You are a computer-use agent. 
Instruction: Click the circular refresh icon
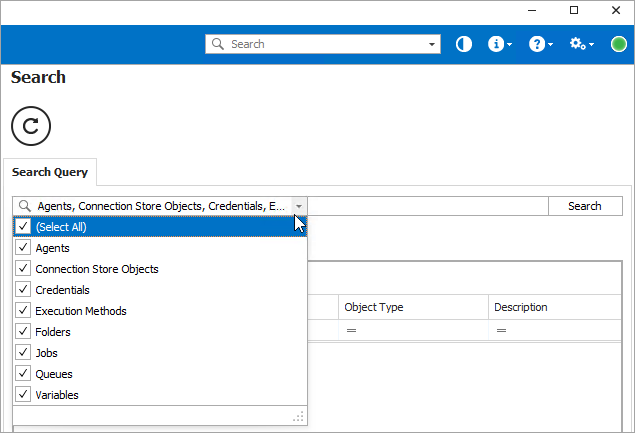click(x=31, y=125)
